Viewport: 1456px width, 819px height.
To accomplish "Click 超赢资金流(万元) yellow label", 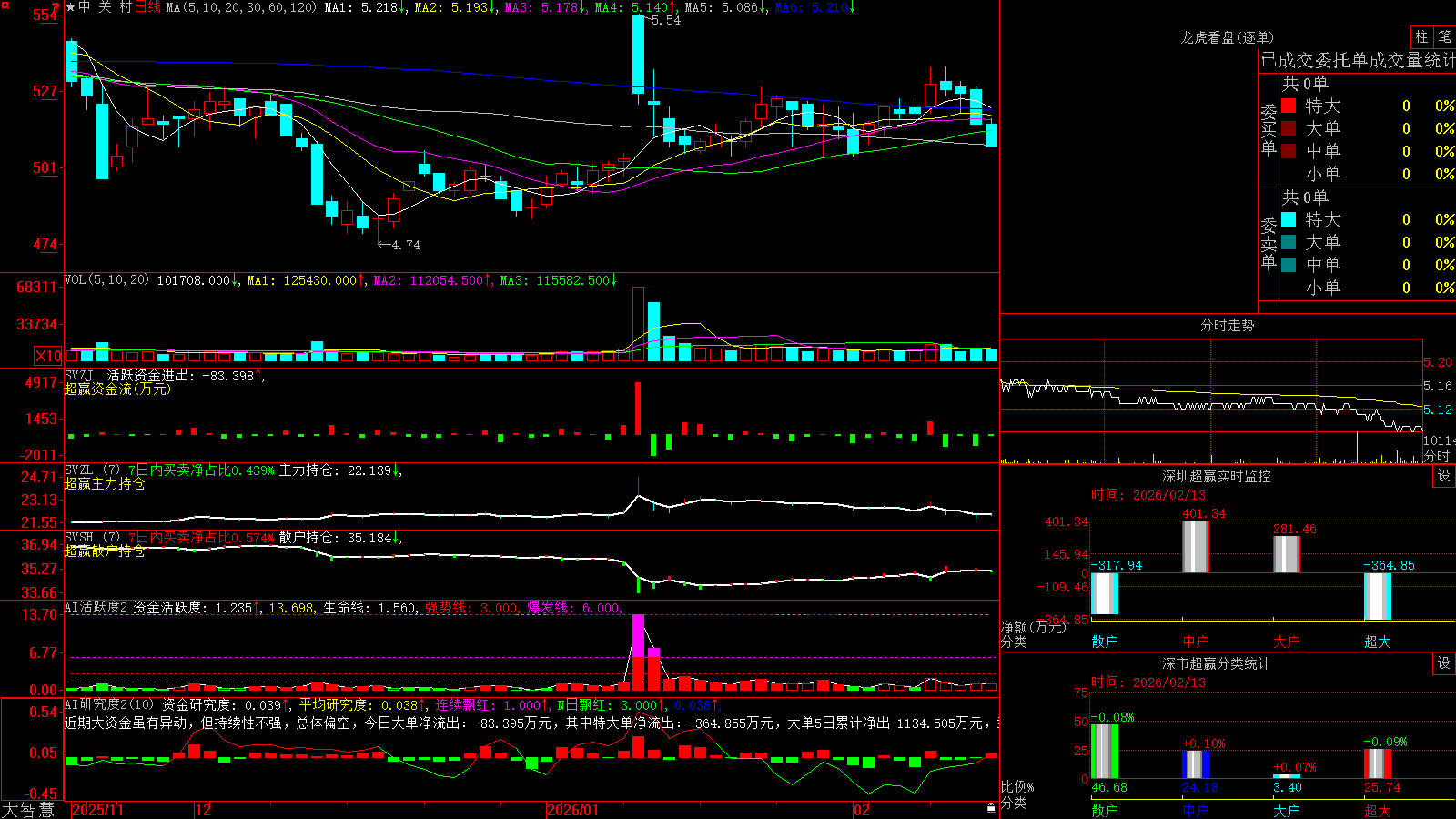I will tap(117, 389).
